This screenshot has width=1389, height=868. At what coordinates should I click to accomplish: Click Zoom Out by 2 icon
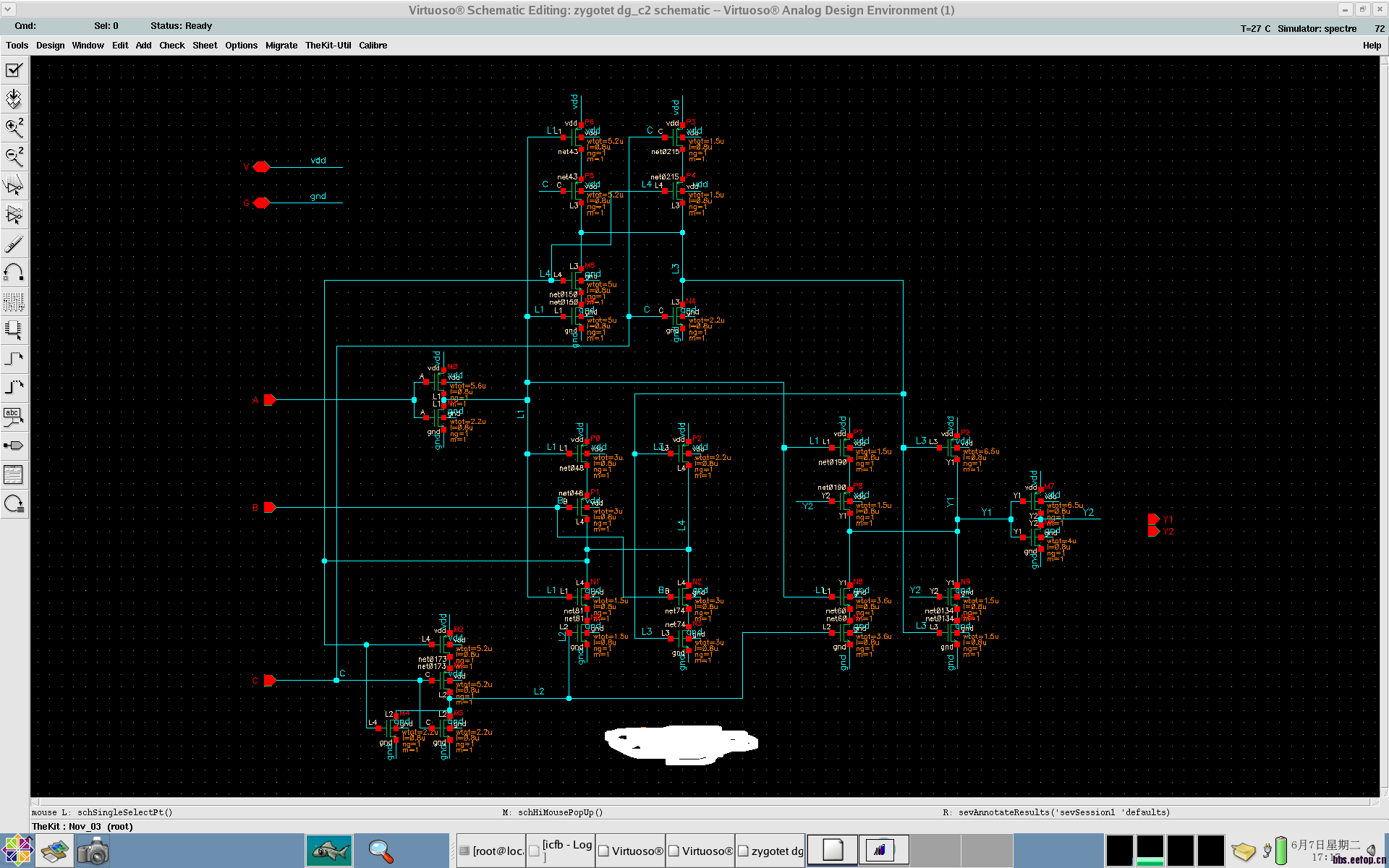coord(14,156)
